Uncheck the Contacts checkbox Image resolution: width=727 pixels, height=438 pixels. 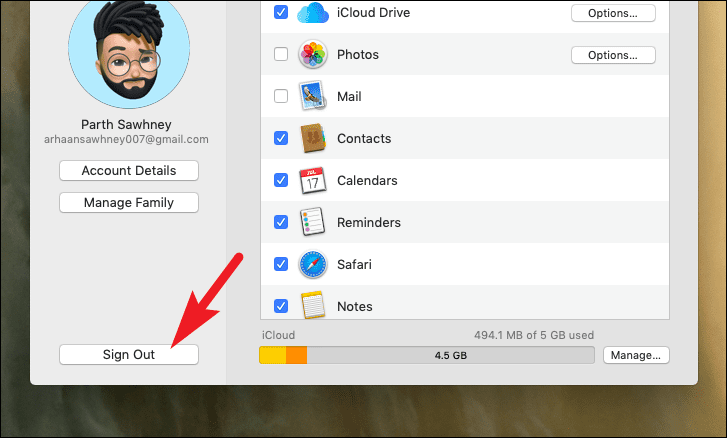point(281,138)
